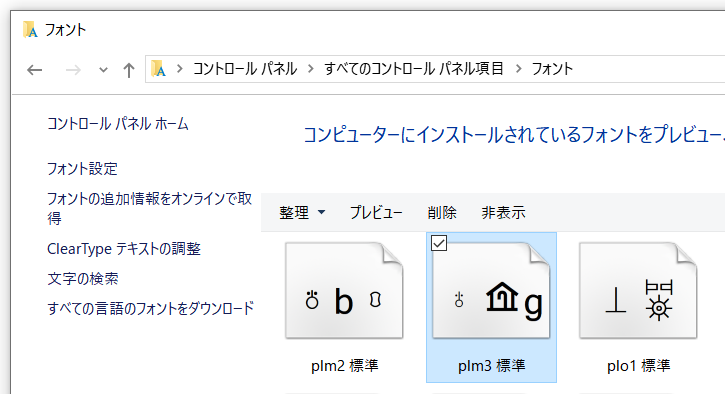This screenshot has height=394, width=725.
Task: Go up one folder level arrow
Action: [129, 70]
